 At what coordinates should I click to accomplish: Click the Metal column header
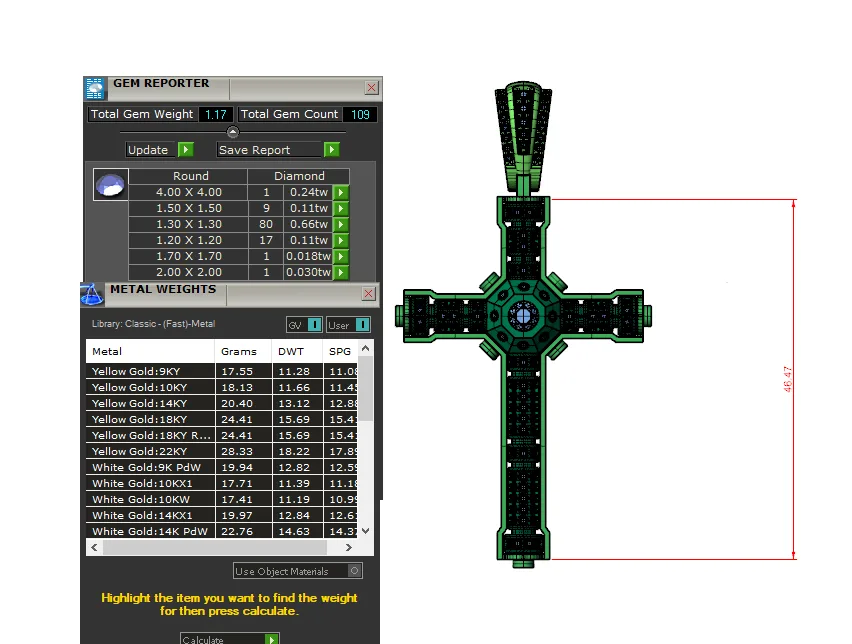tap(150, 352)
